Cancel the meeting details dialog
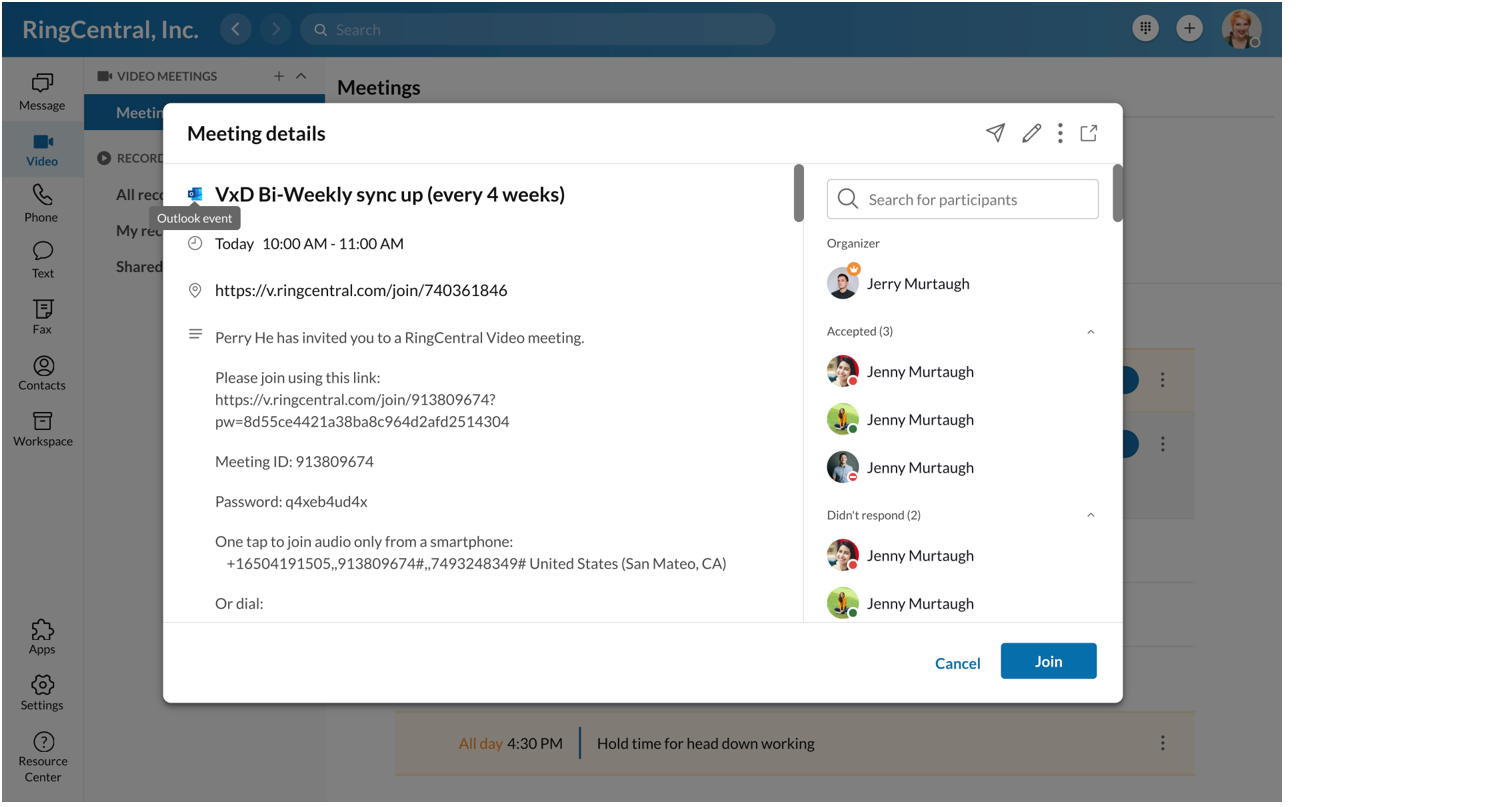1494x807 pixels. (957, 663)
